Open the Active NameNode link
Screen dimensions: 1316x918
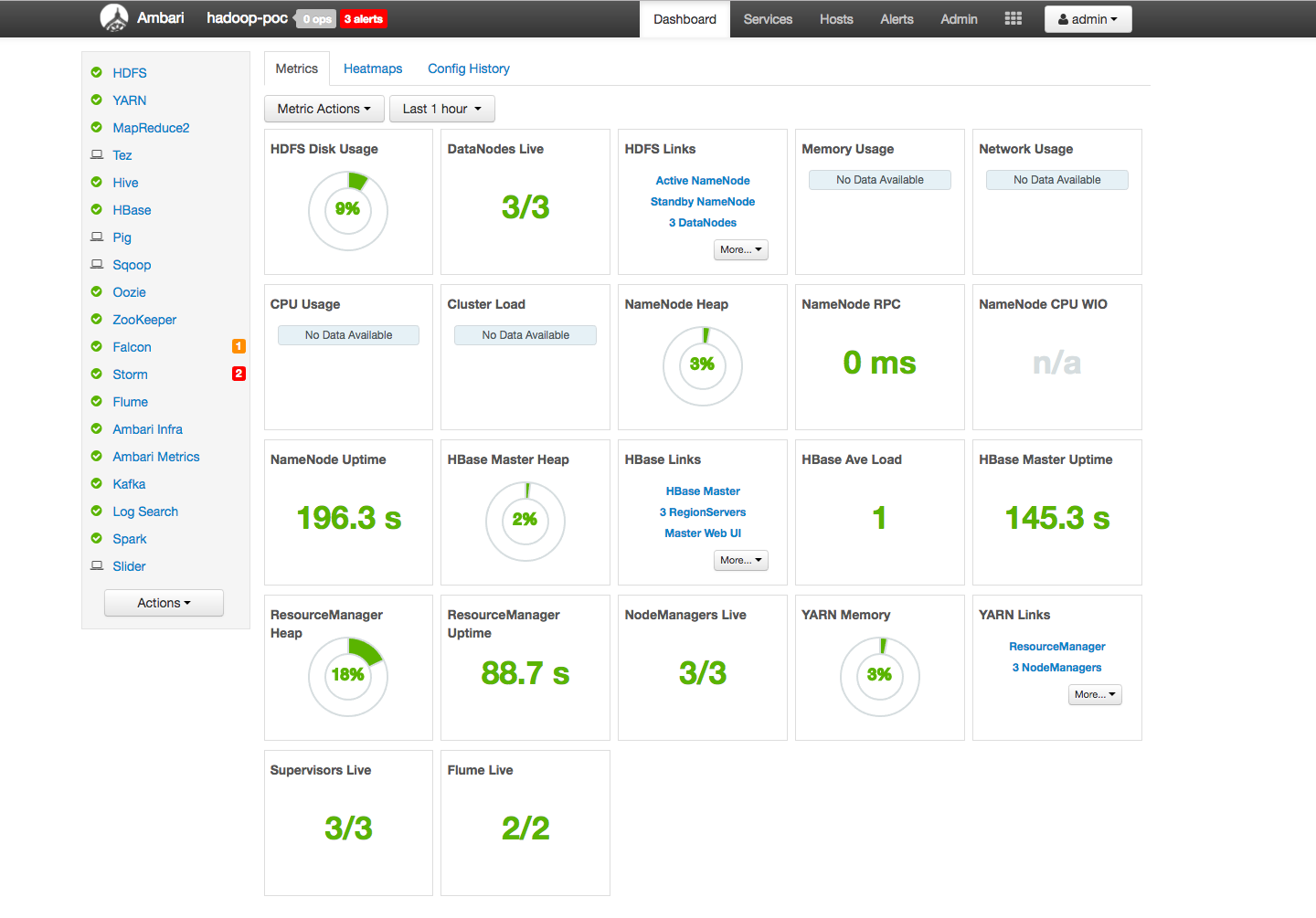click(702, 180)
